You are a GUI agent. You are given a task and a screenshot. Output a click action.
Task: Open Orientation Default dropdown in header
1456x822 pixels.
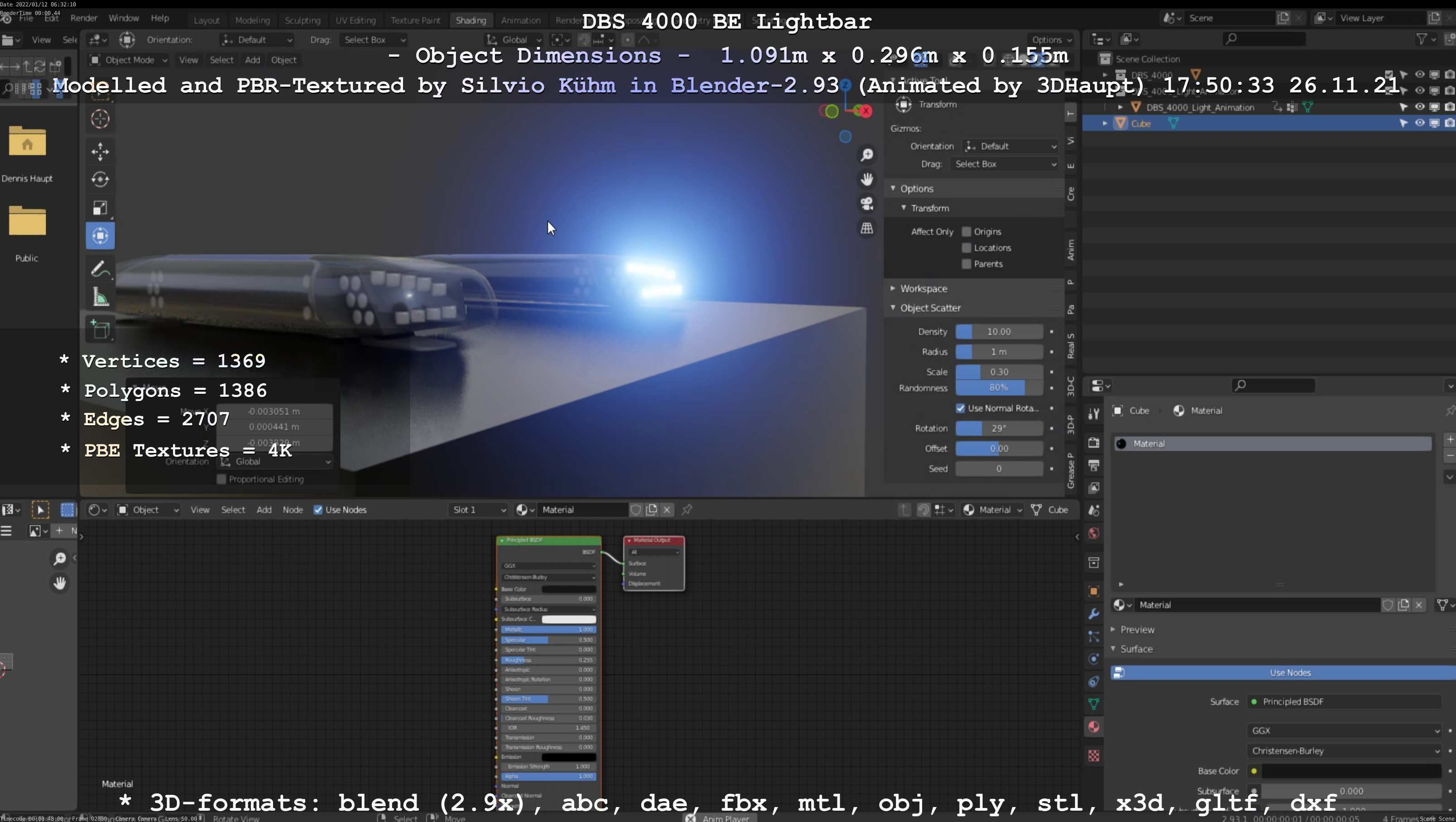(257, 39)
